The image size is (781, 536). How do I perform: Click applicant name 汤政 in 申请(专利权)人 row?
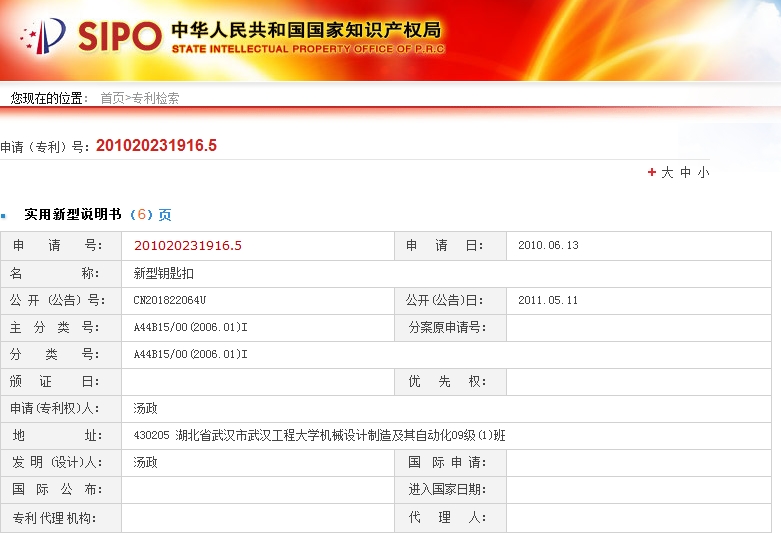(146, 408)
